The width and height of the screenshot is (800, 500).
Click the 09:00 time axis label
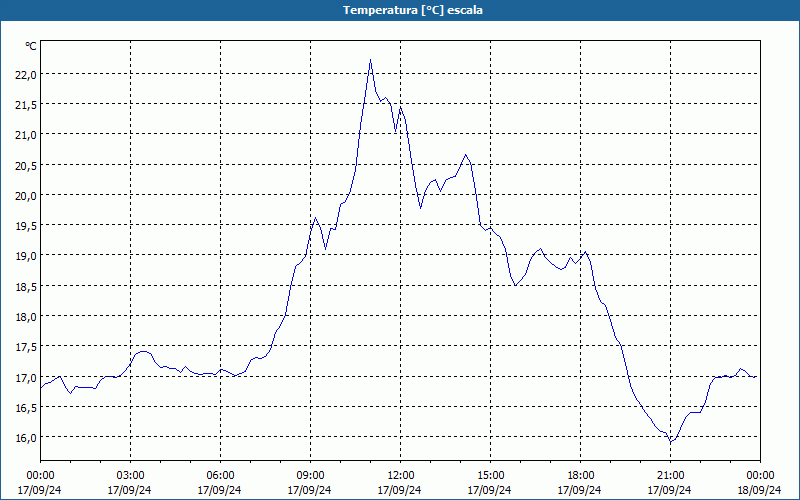click(310, 476)
